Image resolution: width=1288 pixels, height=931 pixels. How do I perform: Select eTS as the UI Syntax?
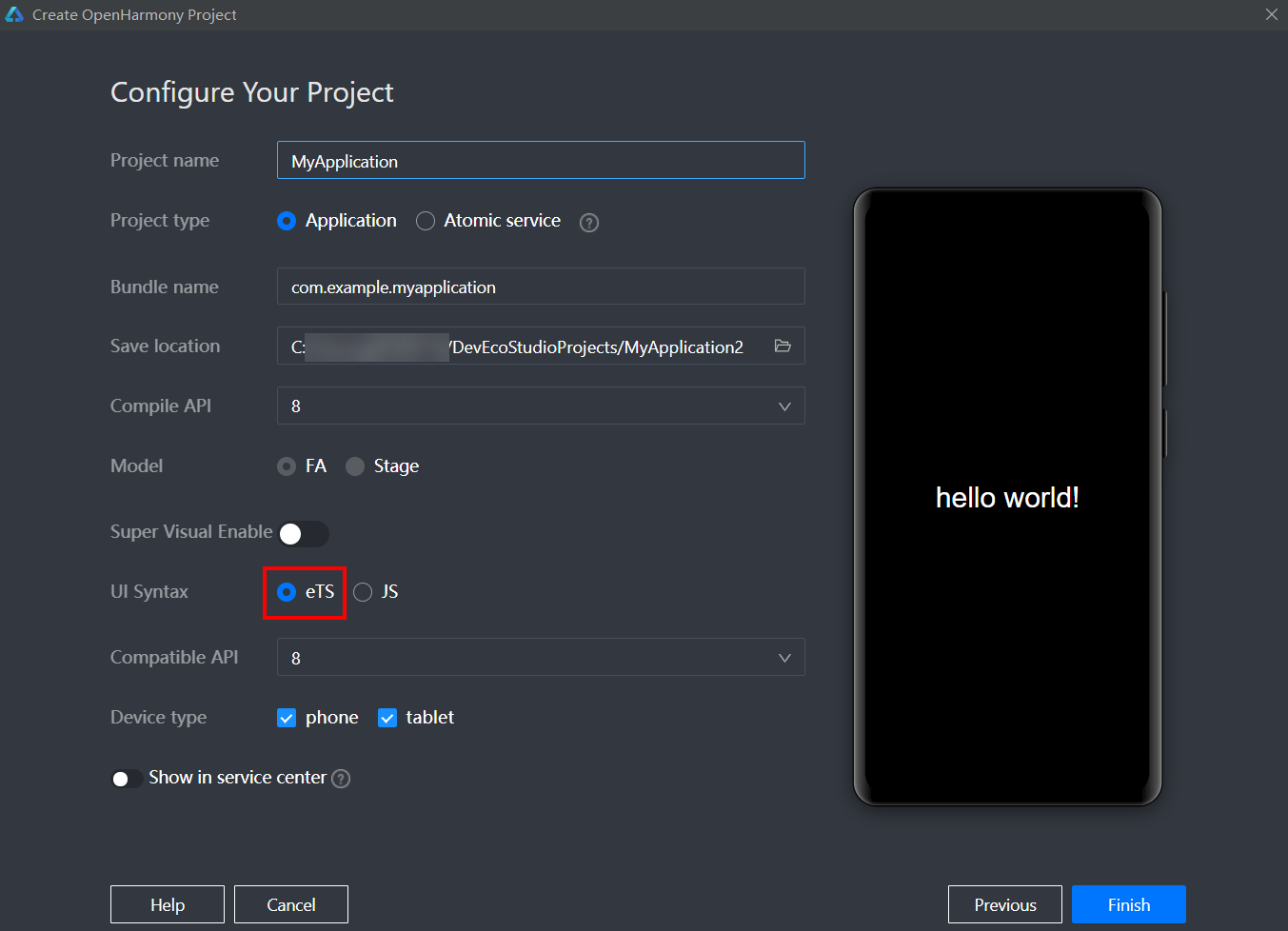[287, 592]
